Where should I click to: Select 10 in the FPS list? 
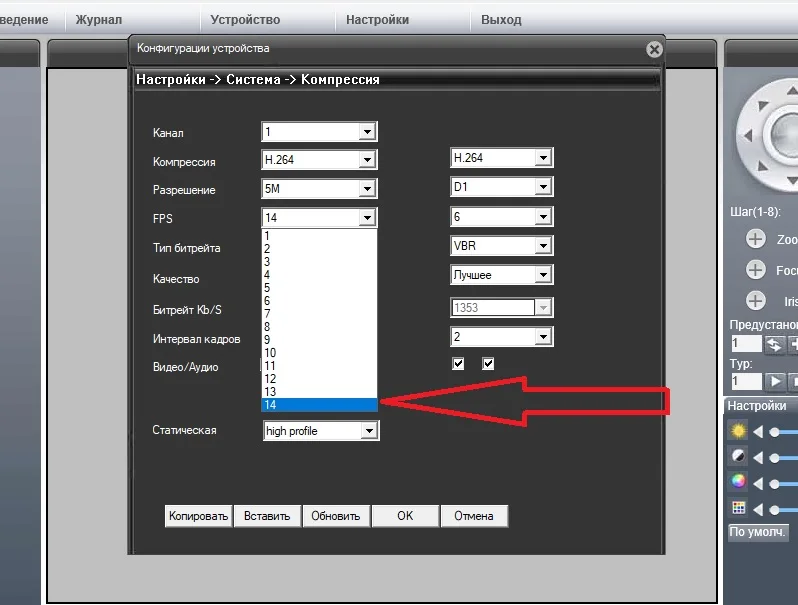point(319,353)
